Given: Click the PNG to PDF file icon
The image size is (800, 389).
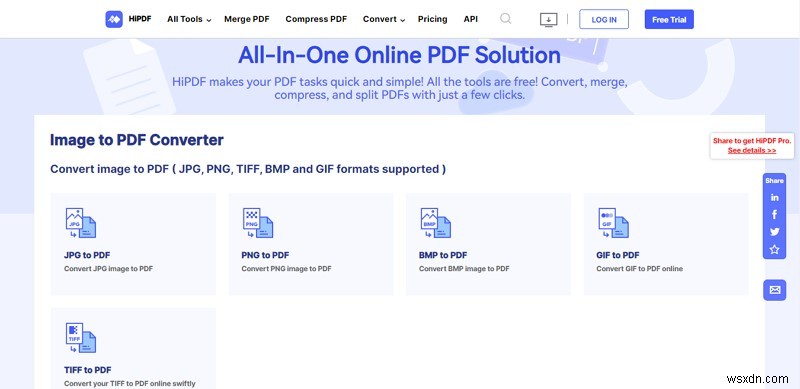Looking at the screenshot, I should pyautogui.click(x=258, y=223).
